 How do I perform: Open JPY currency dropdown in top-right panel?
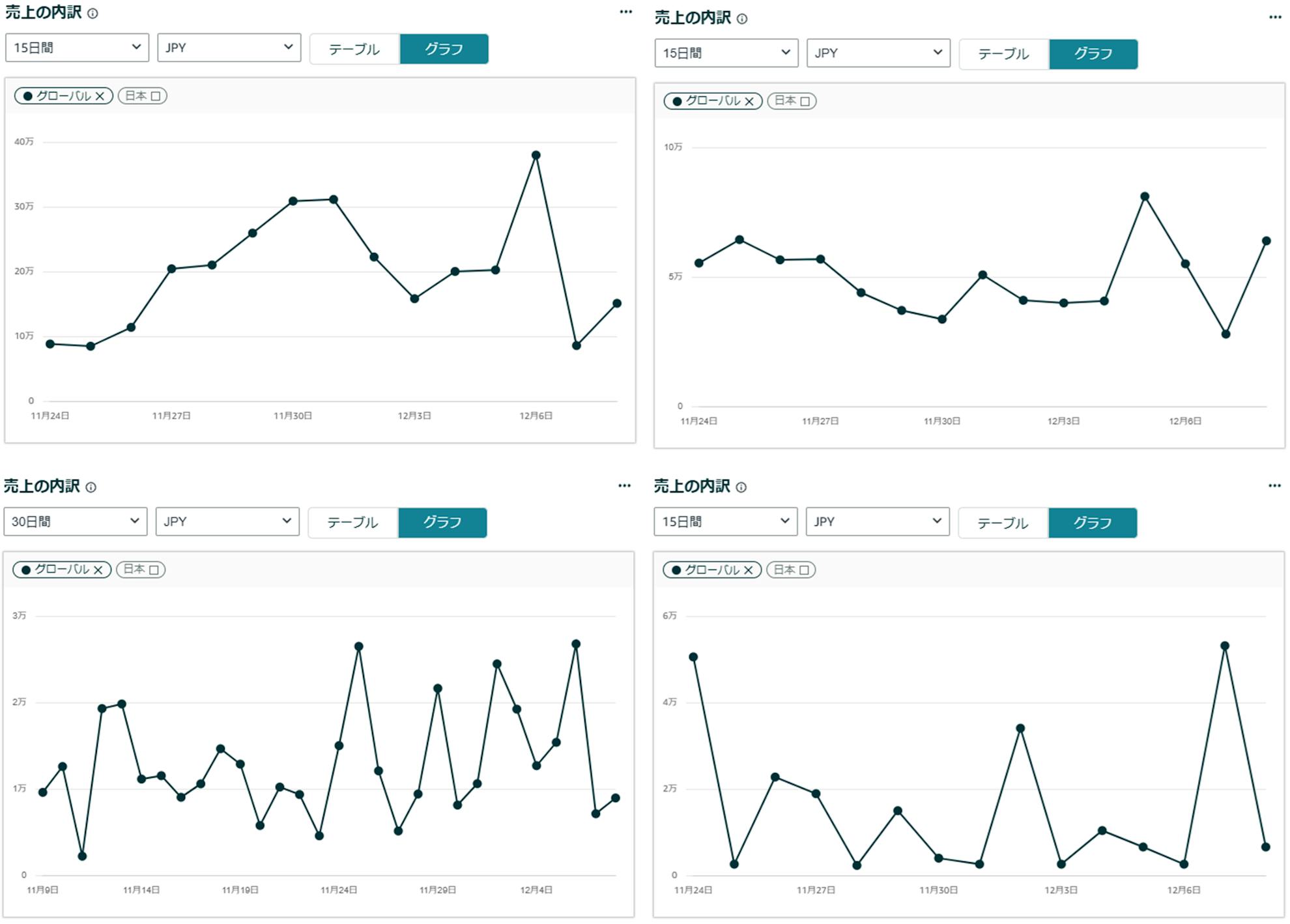click(x=878, y=53)
